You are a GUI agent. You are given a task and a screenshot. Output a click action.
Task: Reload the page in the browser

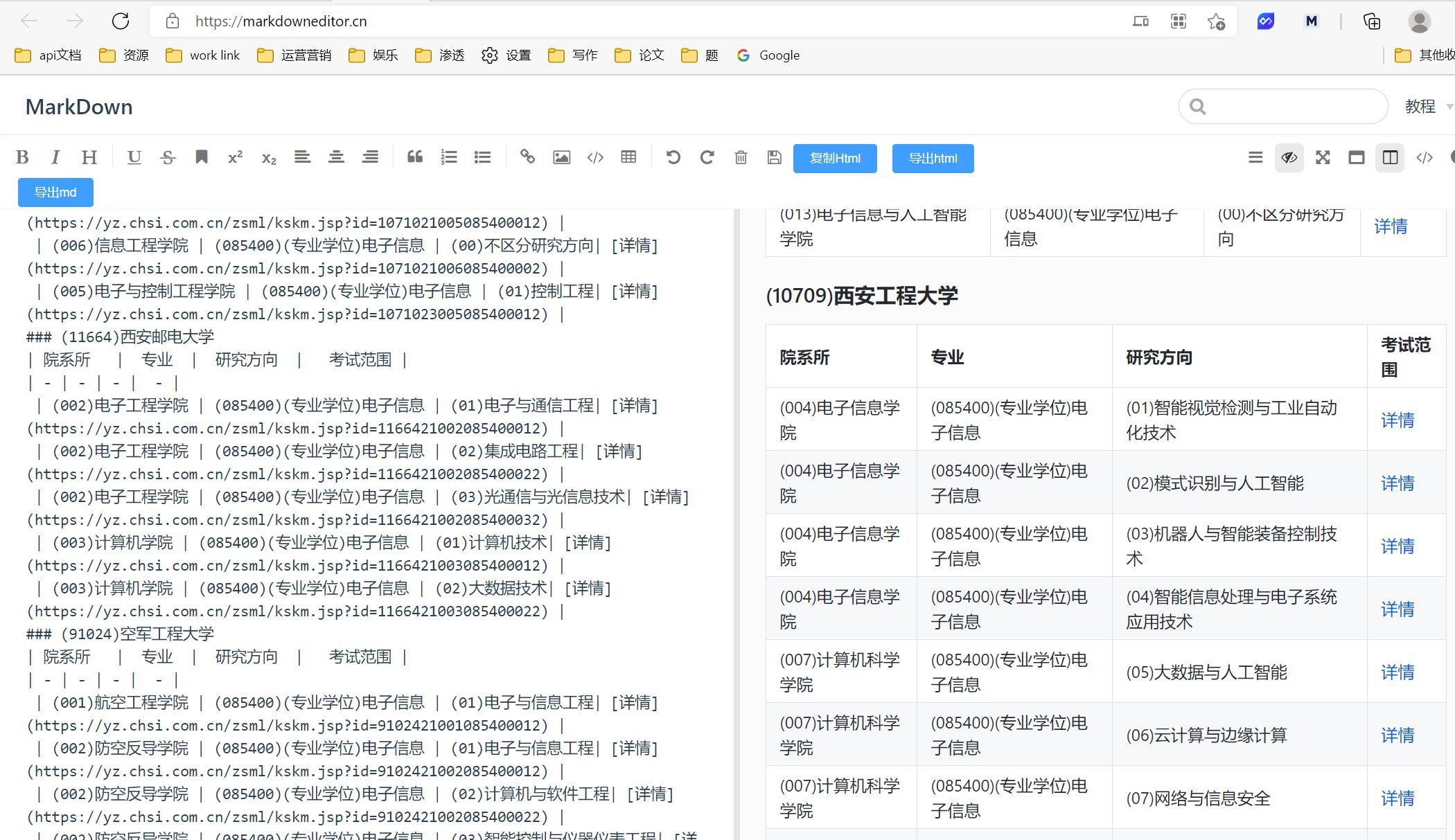(121, 21)
